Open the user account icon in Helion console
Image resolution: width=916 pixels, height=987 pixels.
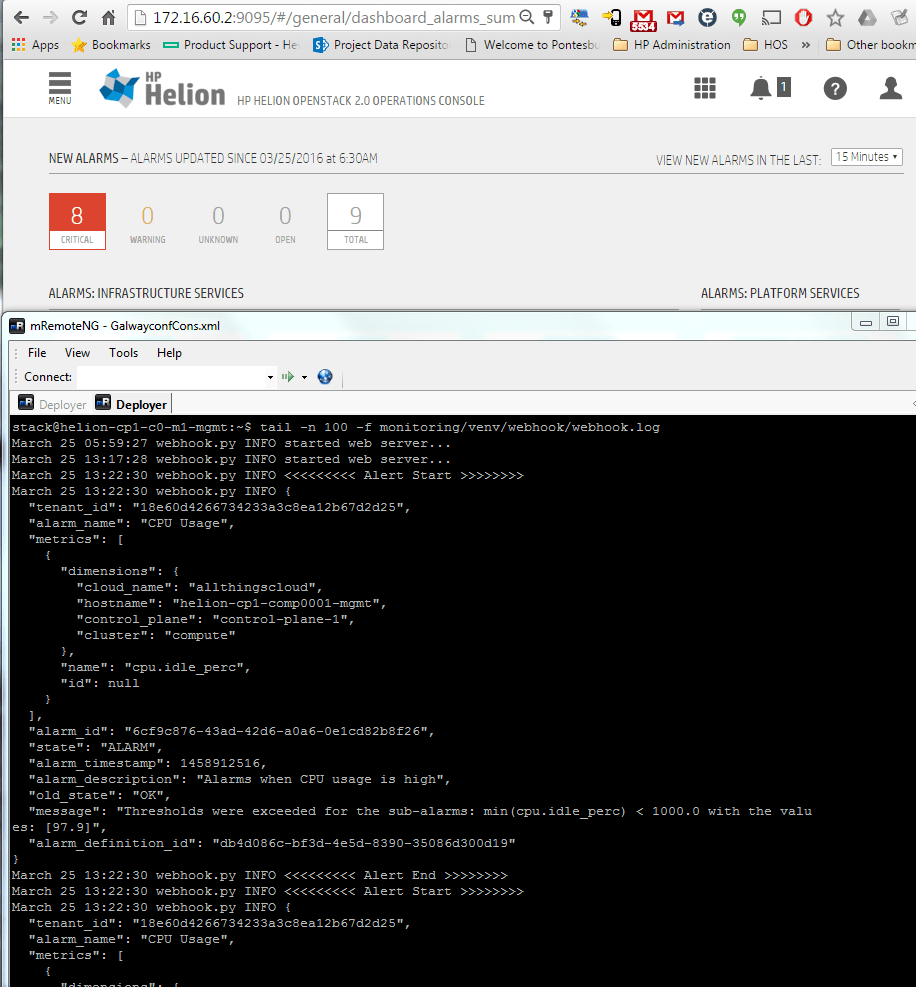[890, 89]
